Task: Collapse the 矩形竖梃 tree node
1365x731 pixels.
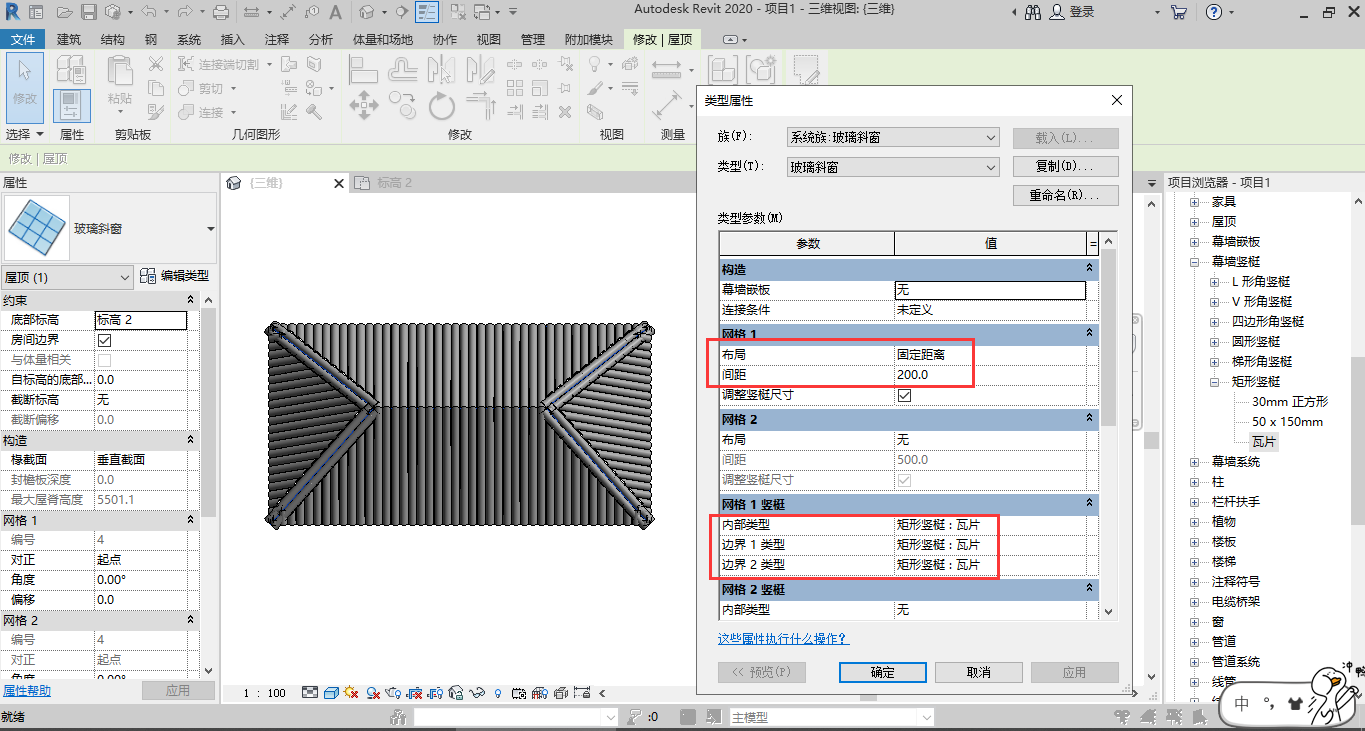Action: point(1214,381)
